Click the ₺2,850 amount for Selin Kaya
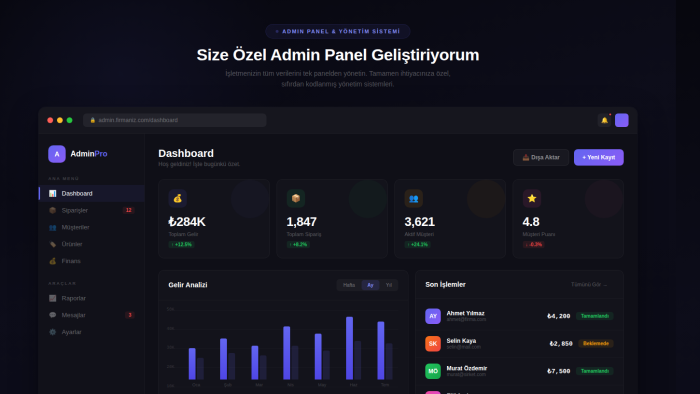Screen dimensions: 700x394 coord(561,344)
